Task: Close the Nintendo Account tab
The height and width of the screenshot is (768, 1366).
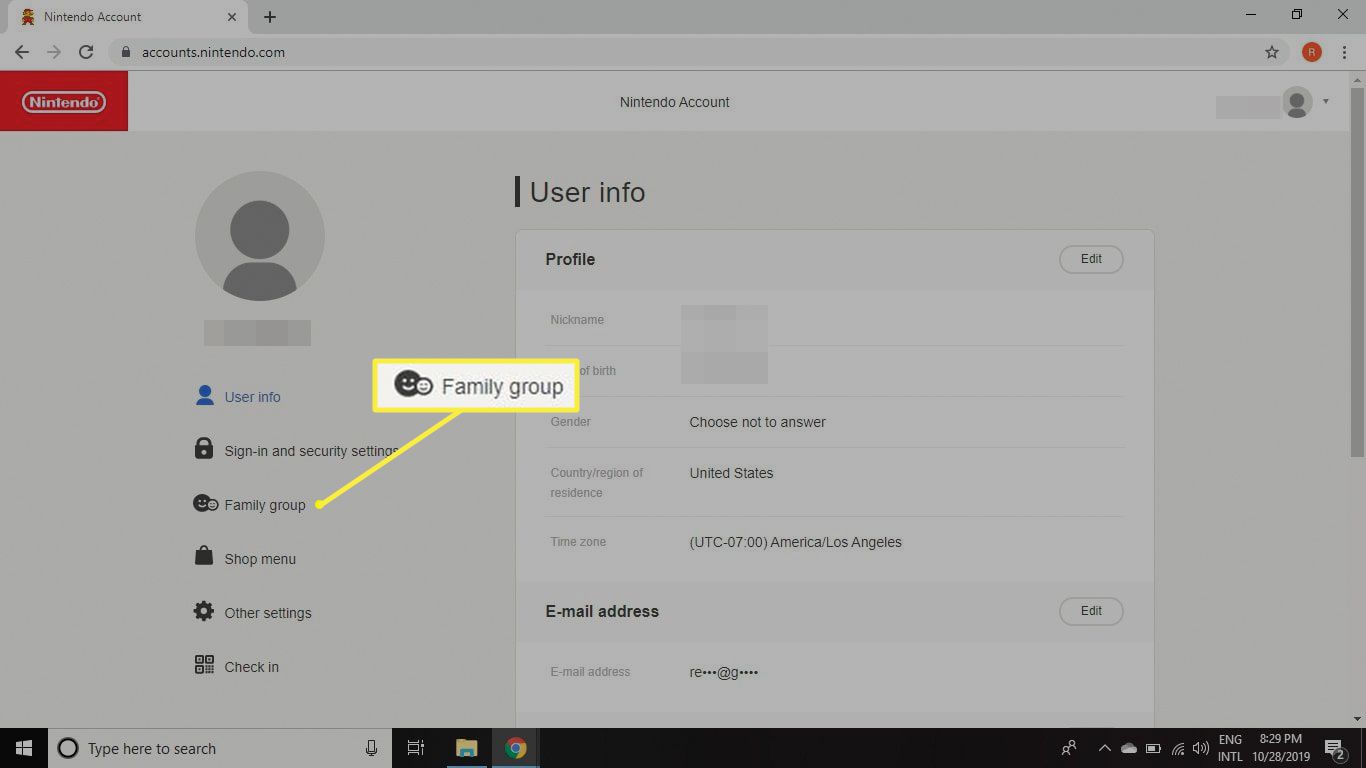Action: pos(232,17)
